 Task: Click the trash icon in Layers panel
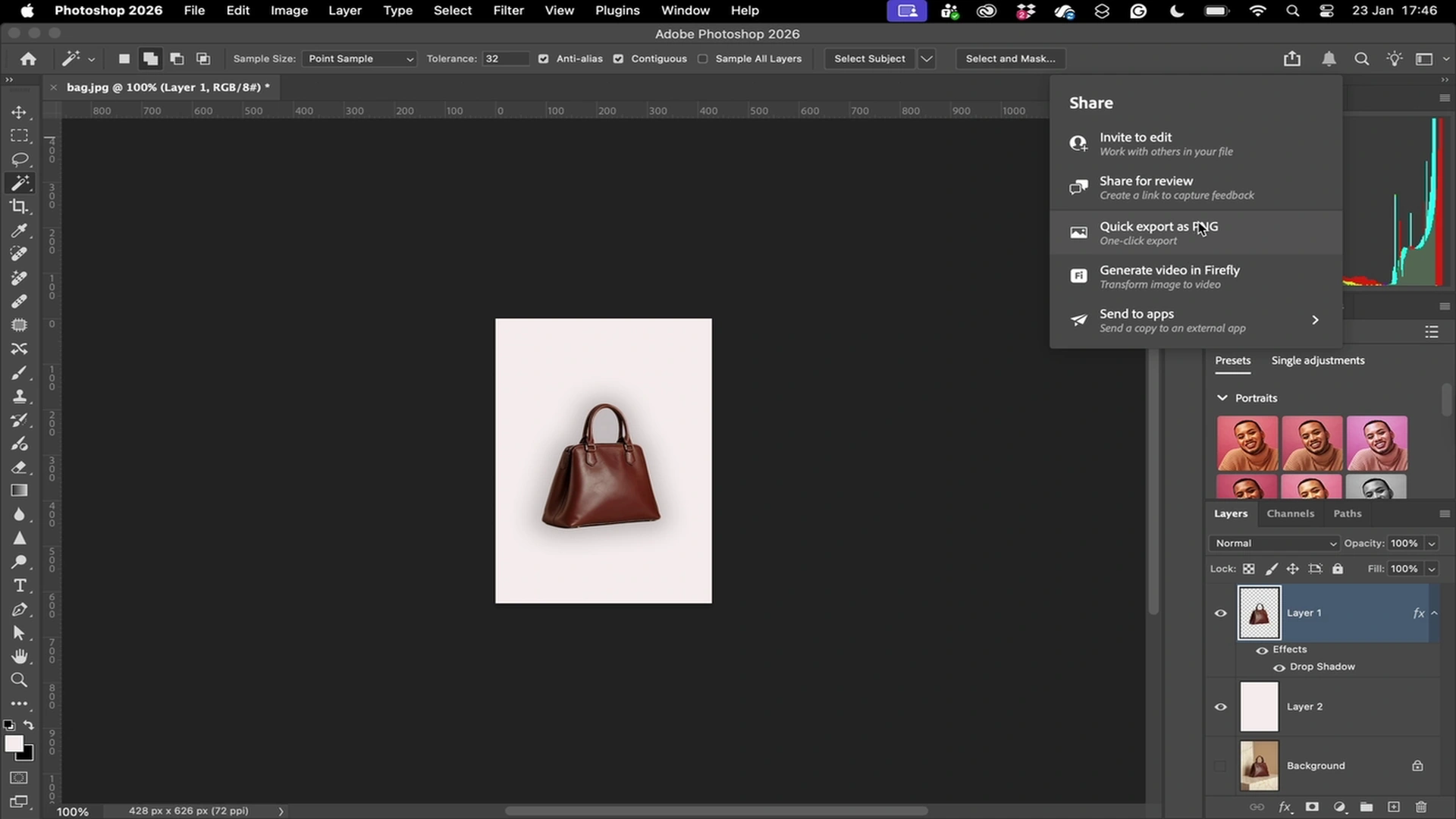click(1421, 807)
